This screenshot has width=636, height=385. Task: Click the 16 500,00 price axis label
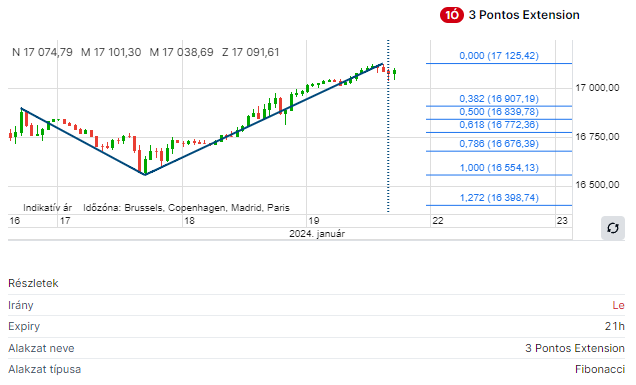[597, 185]
